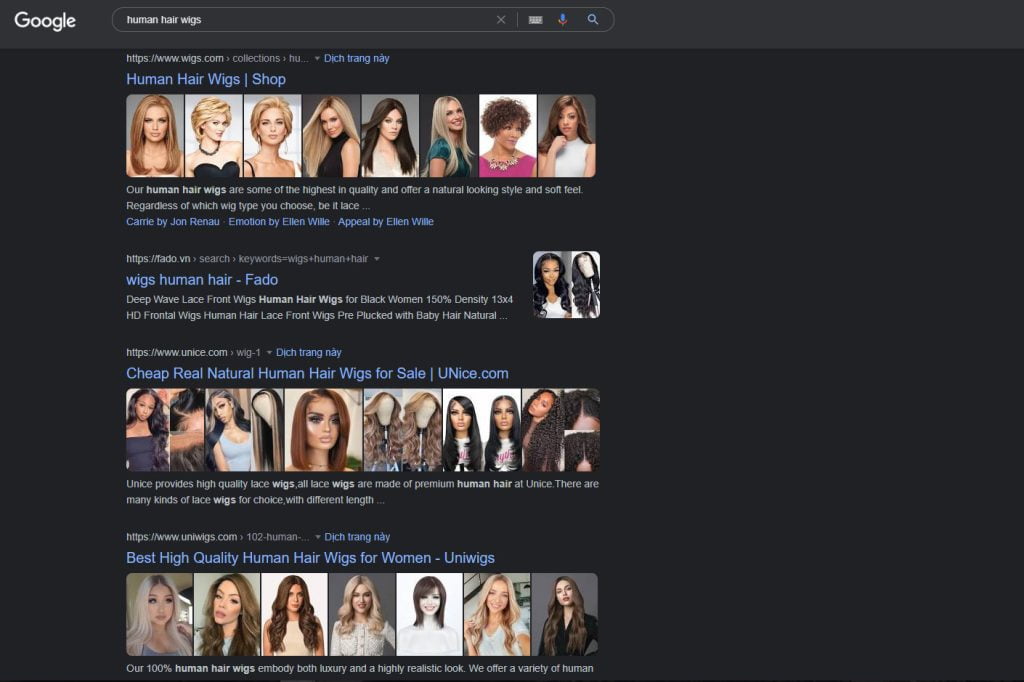Click the magnifying glass to search

(594, 19)
